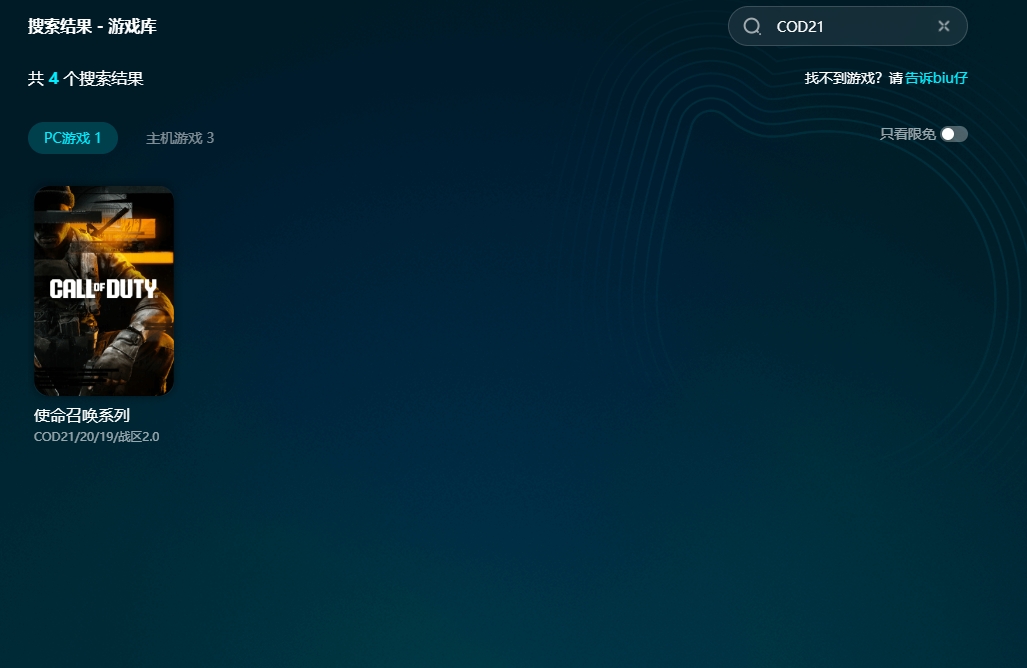Screen dimensions: 1027x668
Task: Click the count 3 on 主机游戏 tab
Action: (210, 138)
